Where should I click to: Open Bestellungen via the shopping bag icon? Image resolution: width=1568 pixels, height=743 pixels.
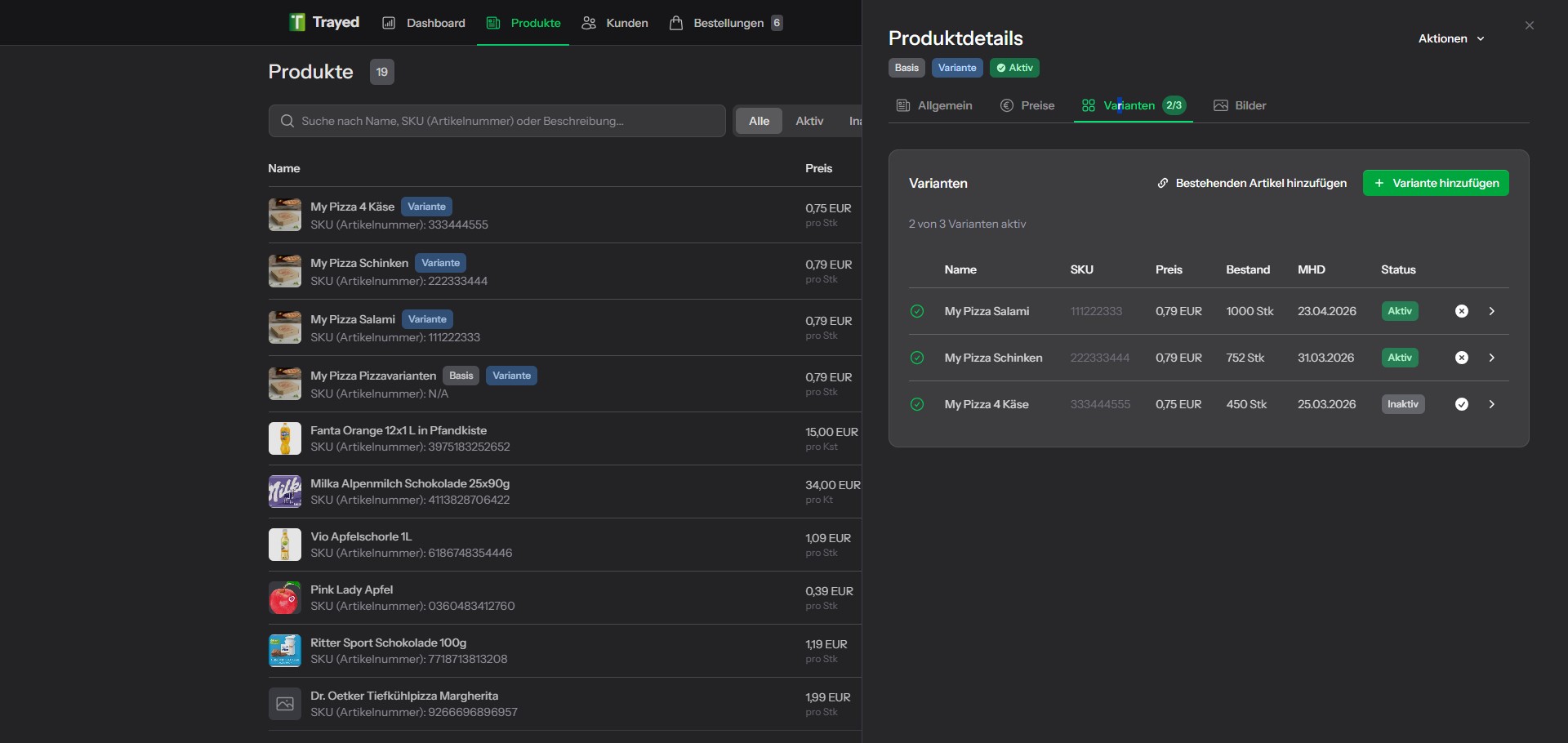pos(676,22)
